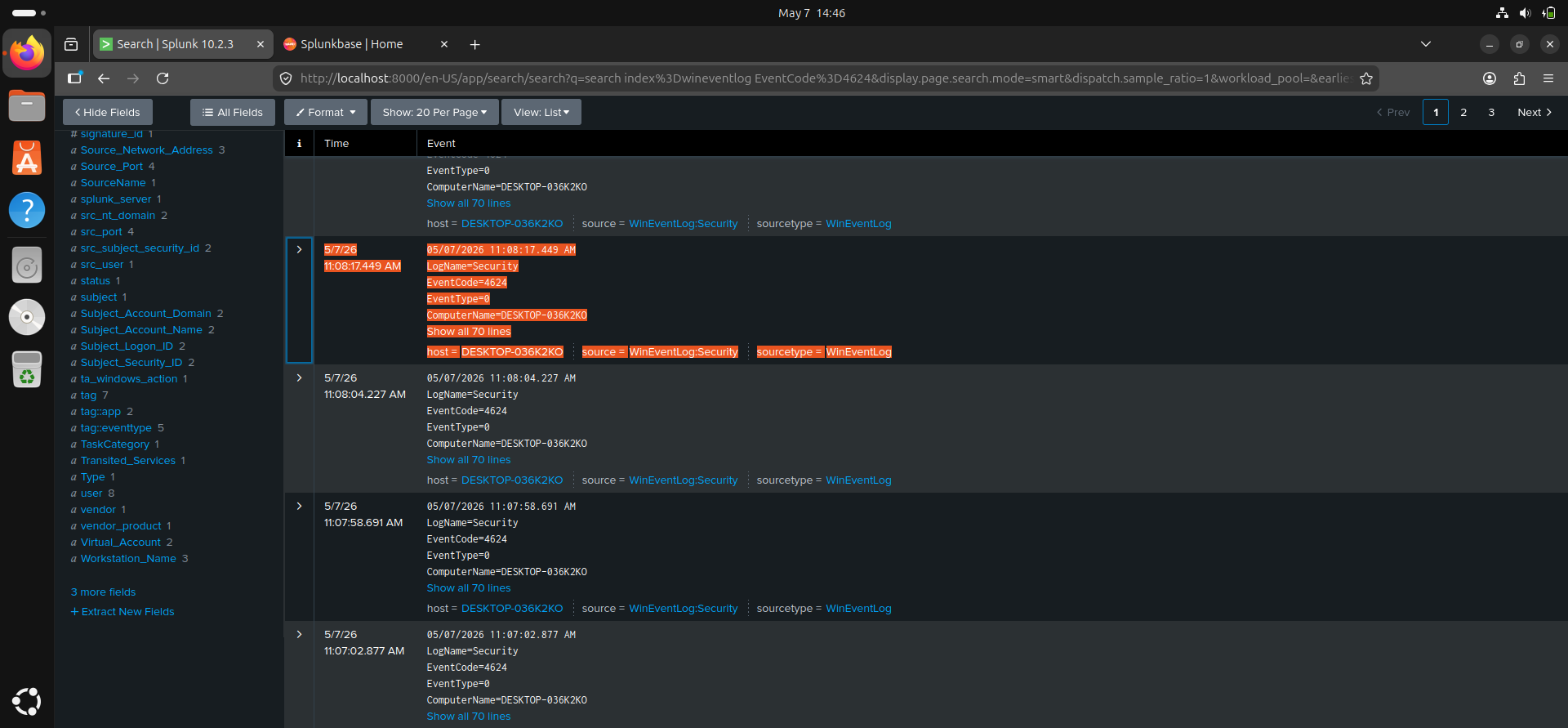This screenshot has width=1568, height=728.
Task: Open Help from the dock
Action: coord(27,211)
